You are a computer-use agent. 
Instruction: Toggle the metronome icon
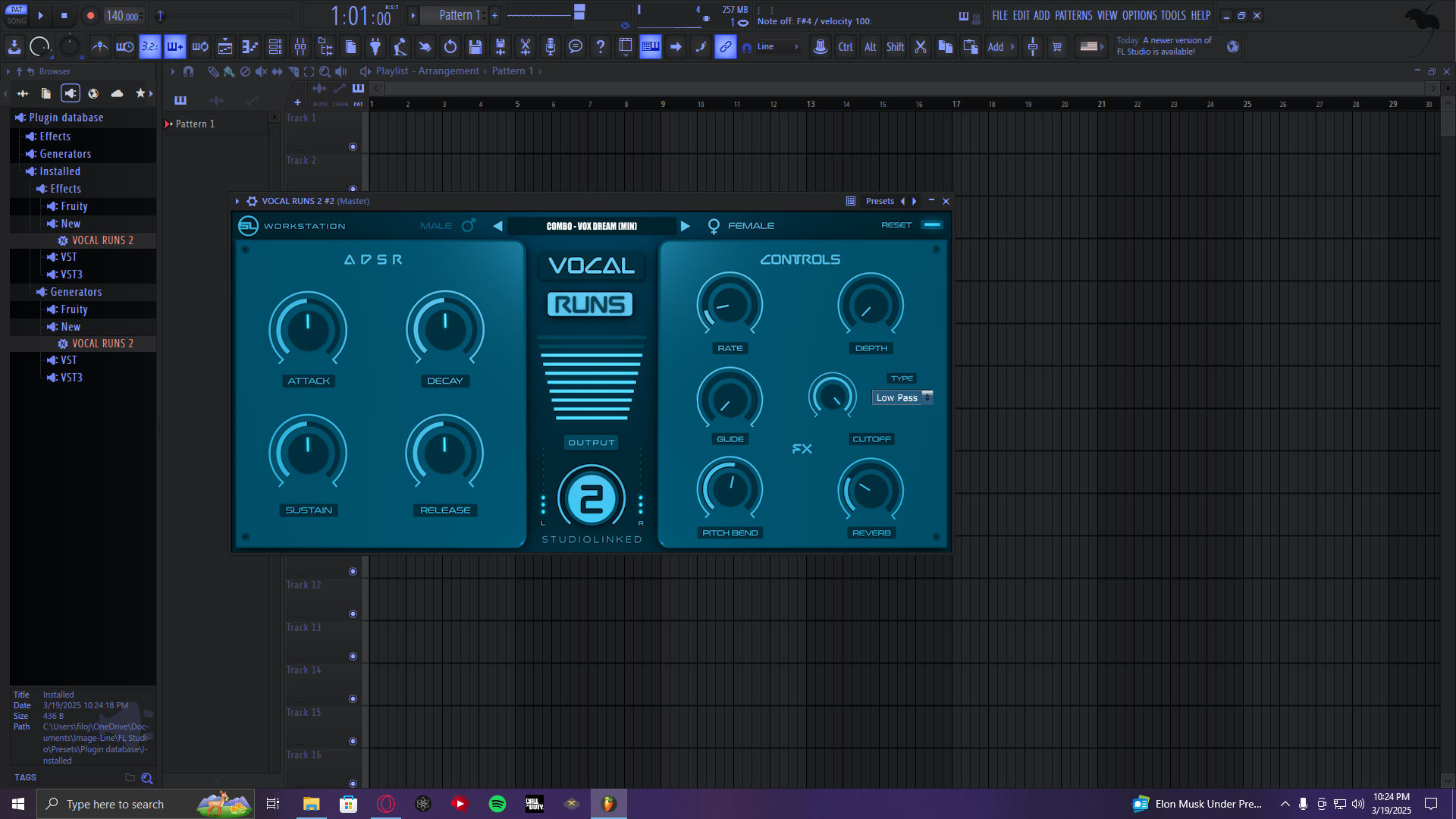click(99, 47)
